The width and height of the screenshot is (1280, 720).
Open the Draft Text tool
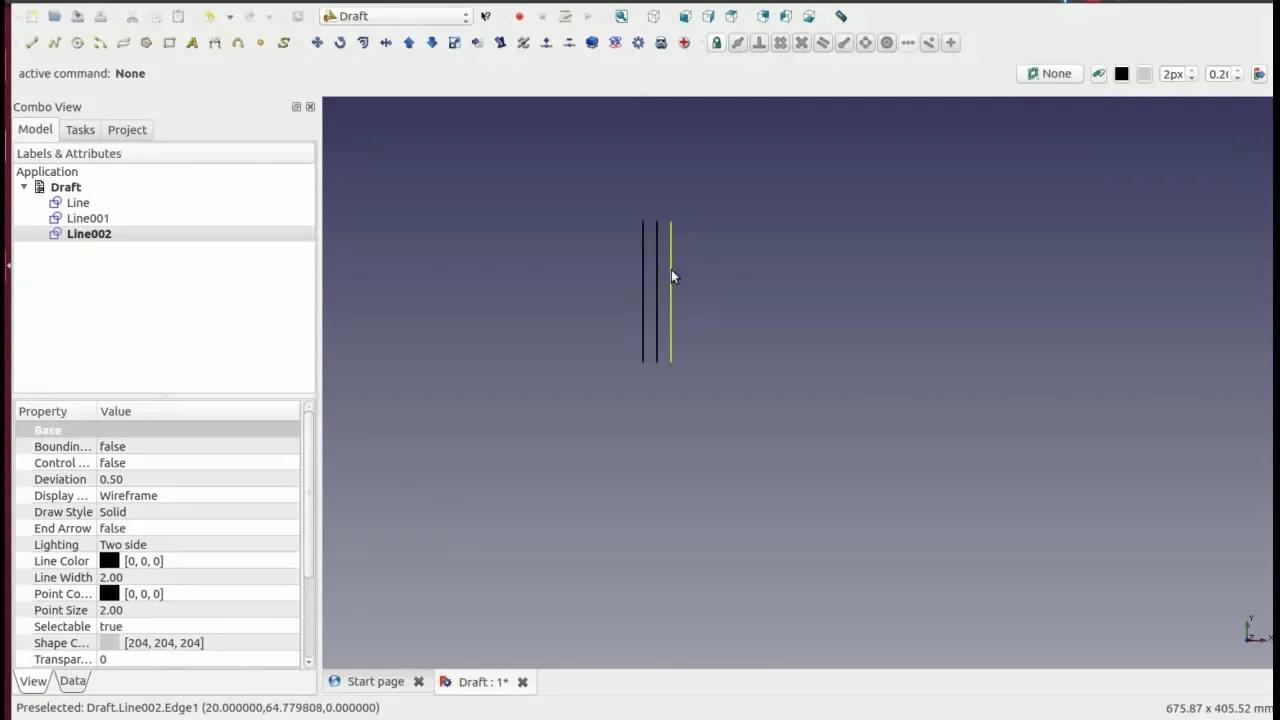pos(192,42)
